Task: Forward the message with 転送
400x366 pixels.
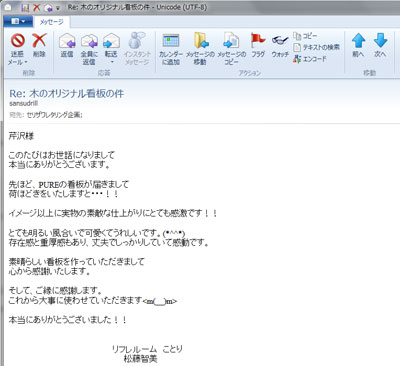Action: [111, 45]
